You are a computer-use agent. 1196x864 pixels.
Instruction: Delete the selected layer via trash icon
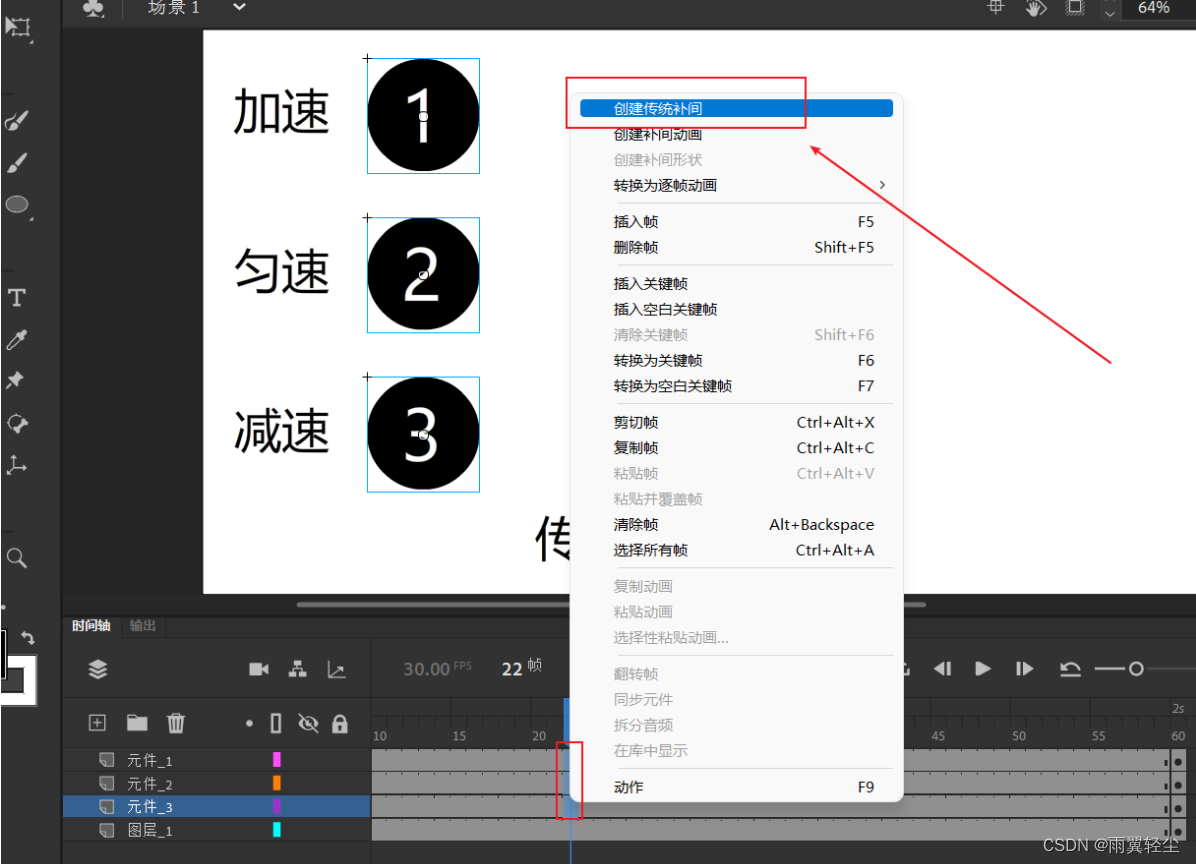pos(176,722)
